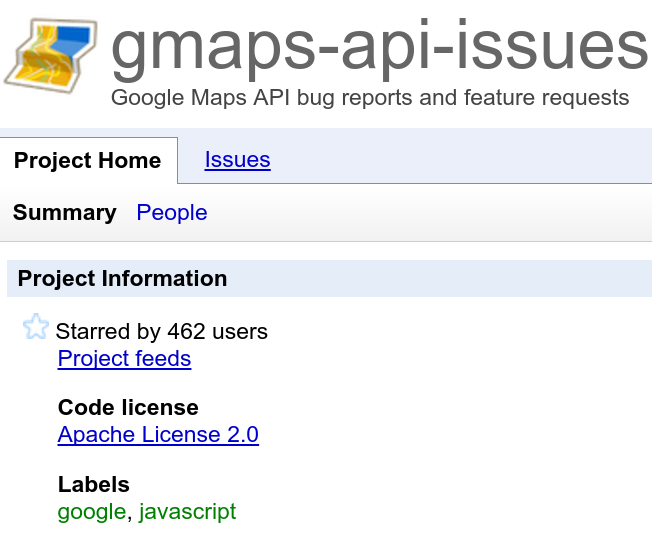Switch to the Issues tab
This screenshot has height=535, width=652.
coord(237,160)
